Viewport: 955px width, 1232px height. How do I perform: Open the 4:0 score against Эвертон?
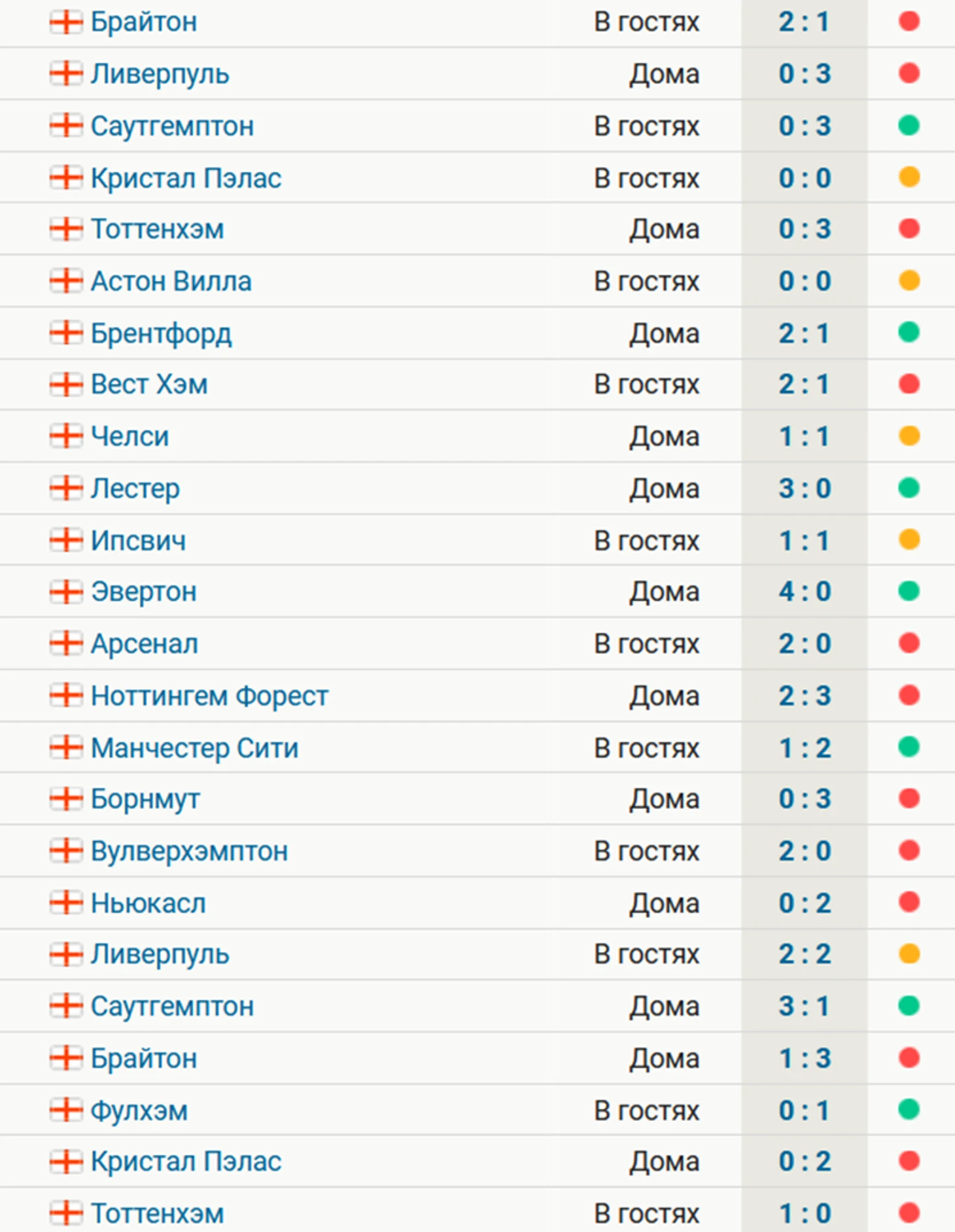(x=805, y=592)
